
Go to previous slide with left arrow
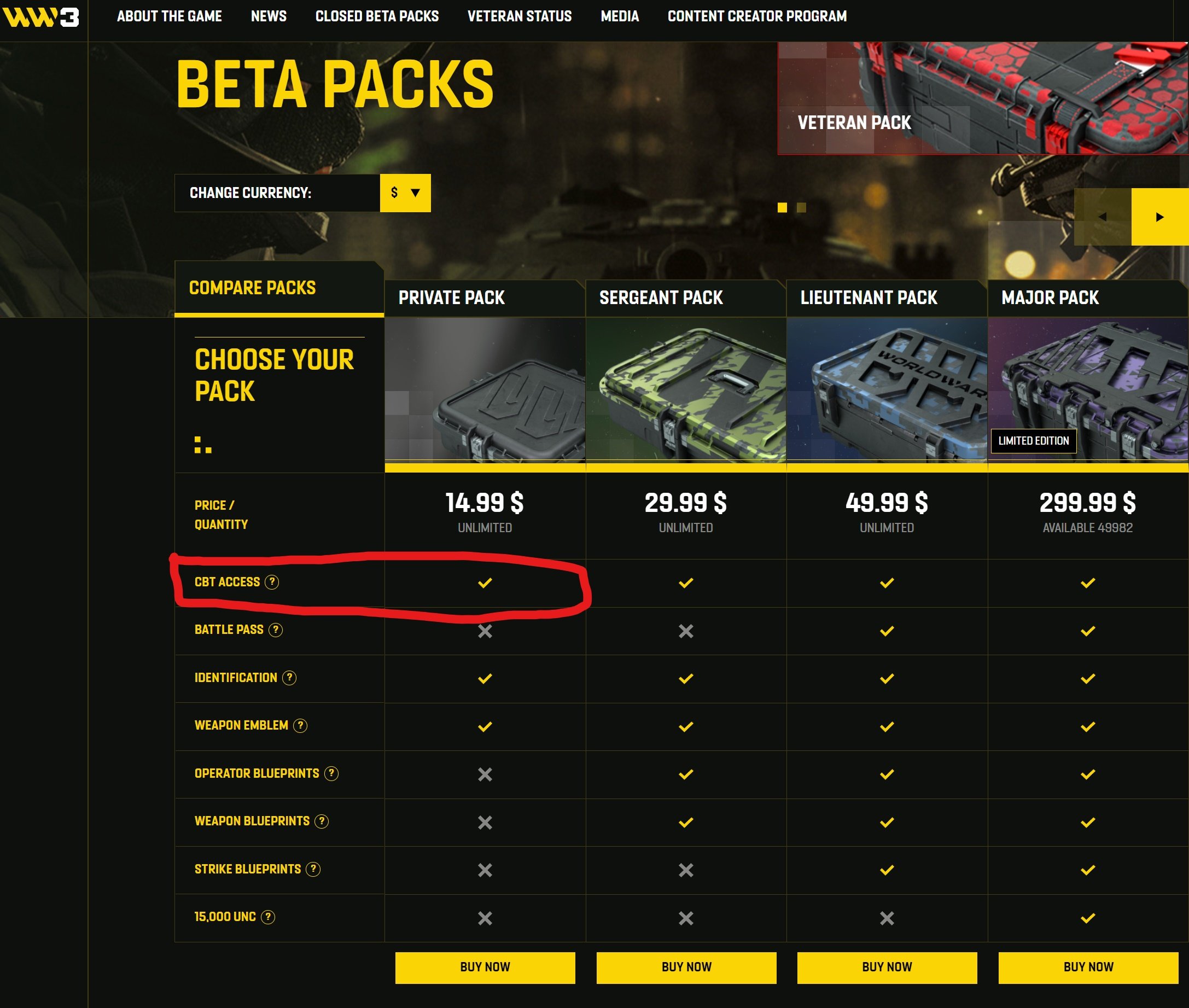[1103, 217]
